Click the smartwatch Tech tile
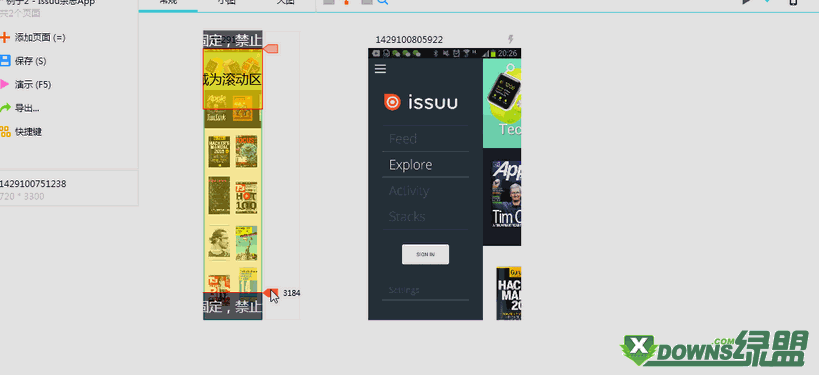The image size is (819, 375). (x=502, y=103)
